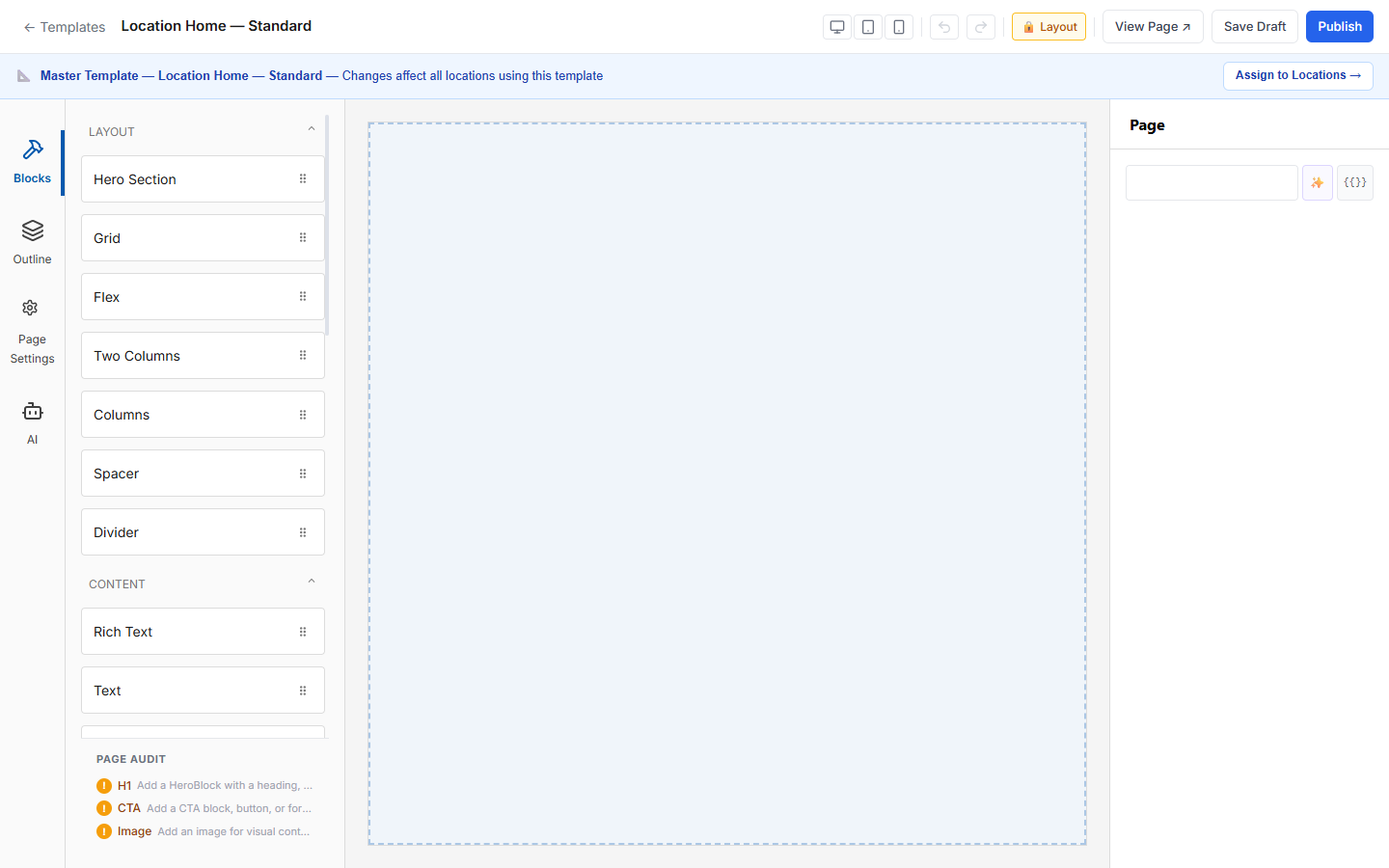Click Rich Text drag handle icon
The width and height of the screenshot is (1389, 868).
tap(303, 632)
